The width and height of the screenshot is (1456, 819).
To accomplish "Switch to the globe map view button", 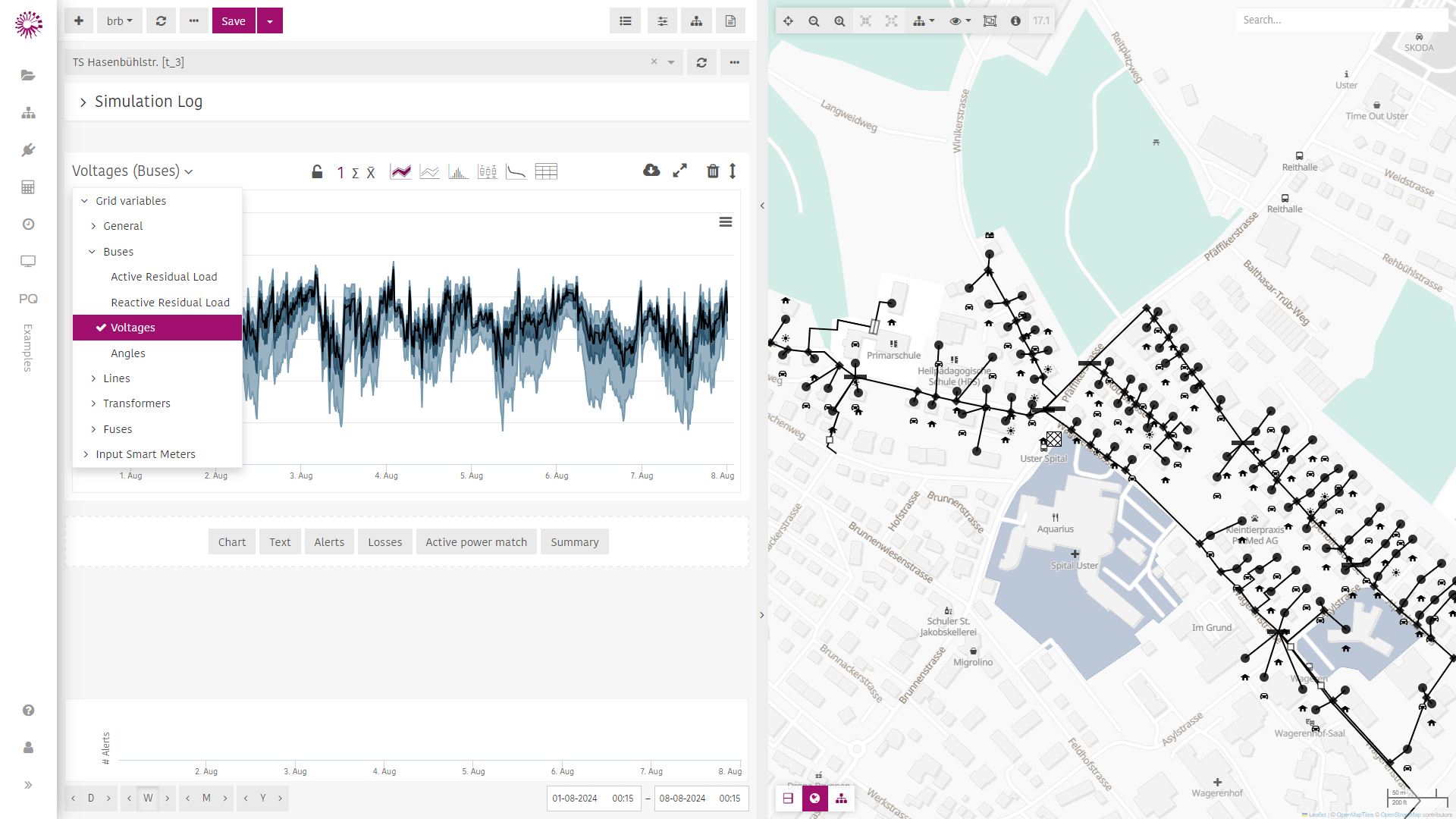I will (814, 799).
